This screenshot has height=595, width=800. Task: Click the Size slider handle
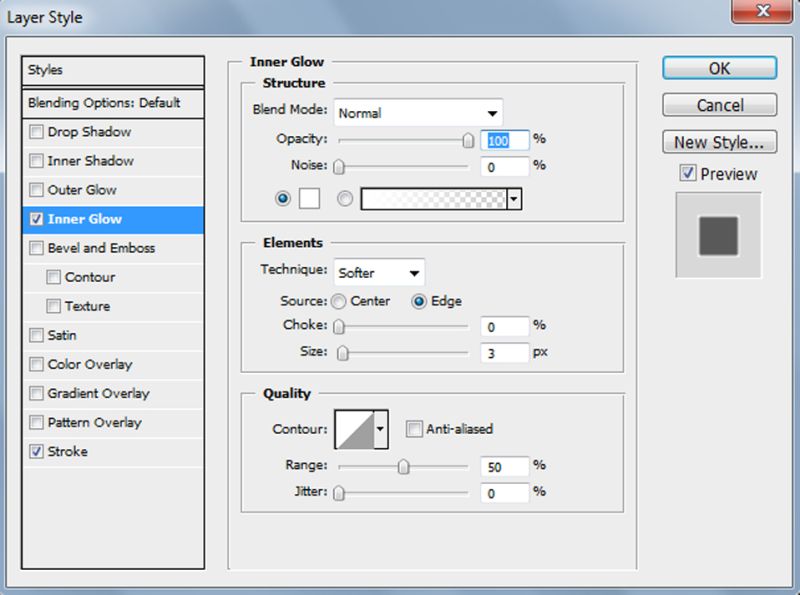(x=343, y=353)
